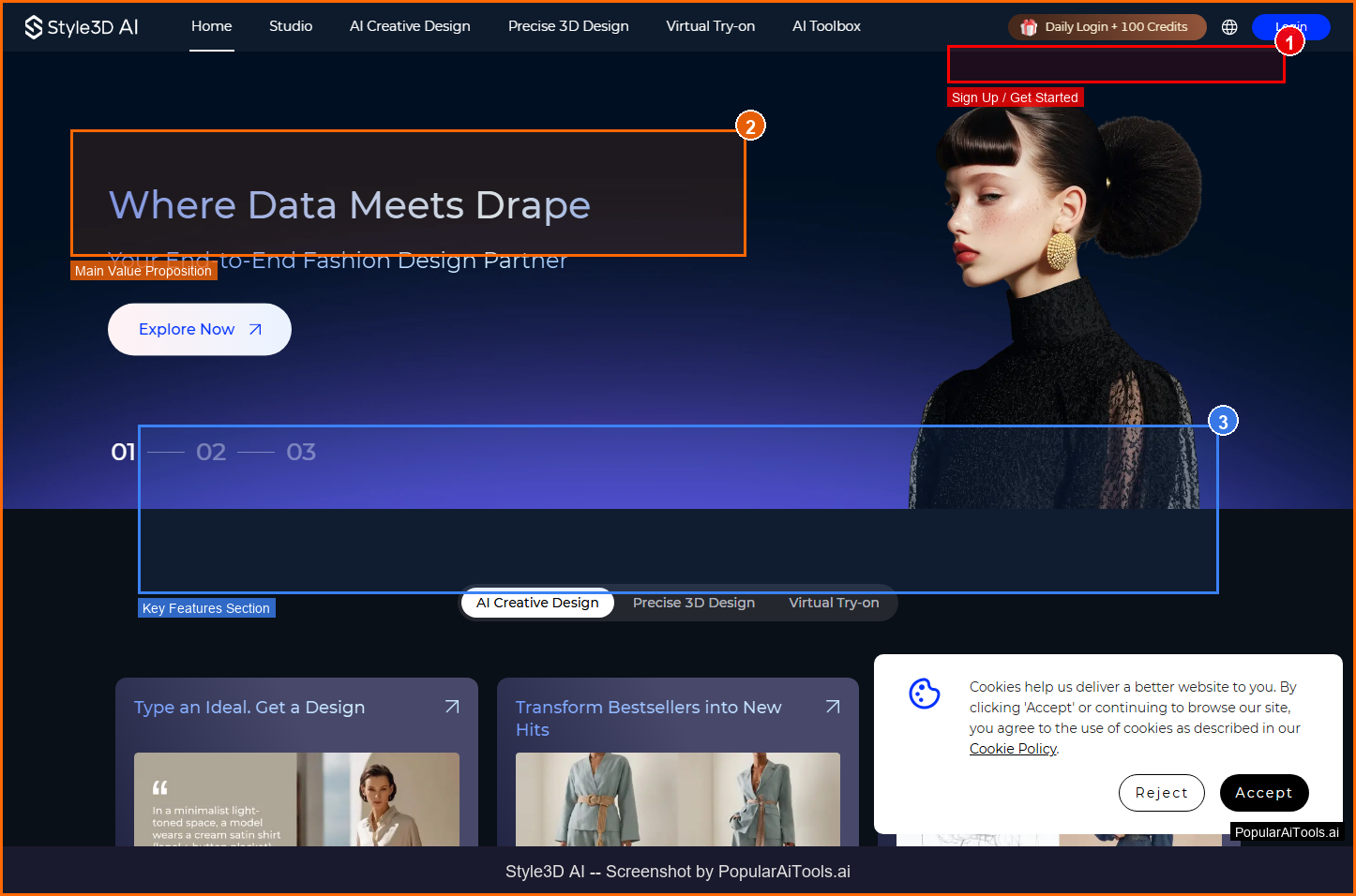Select the AI Creative Design pill tab
Viewport: 1356px width, 896px height.
tap(537, 603)
